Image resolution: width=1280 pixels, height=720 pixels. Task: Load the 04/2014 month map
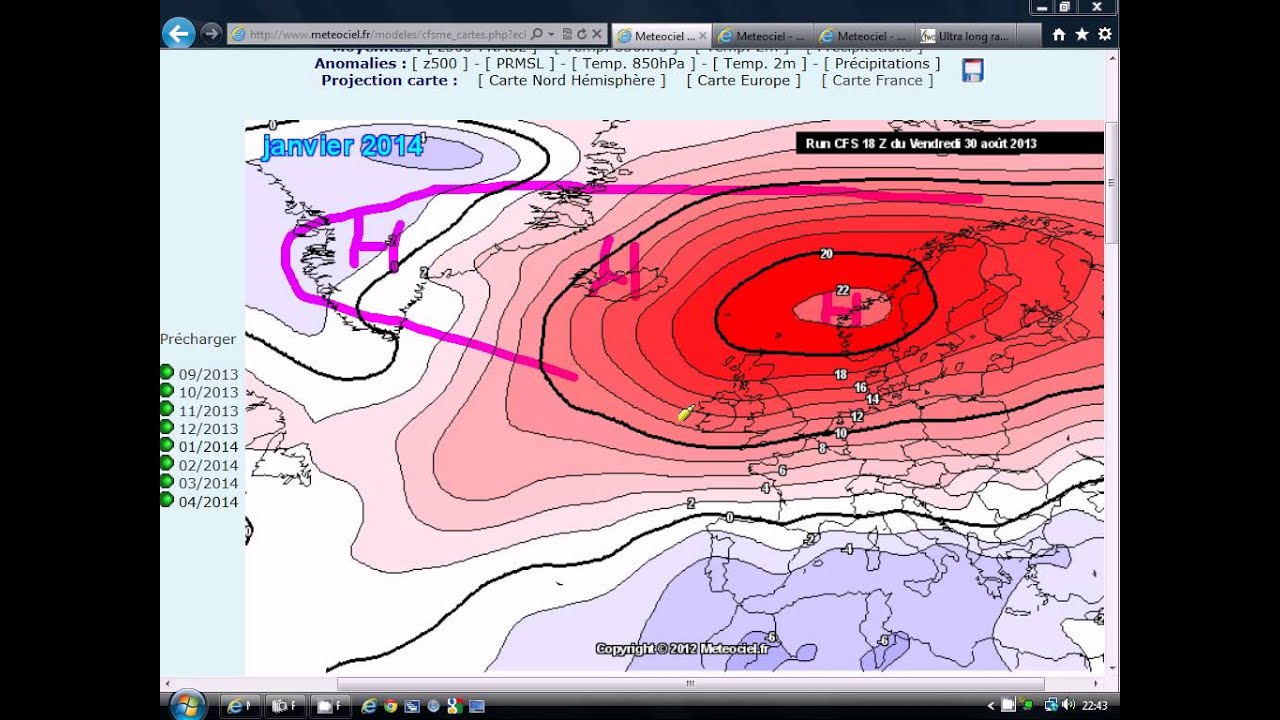[x=209, y=501]
